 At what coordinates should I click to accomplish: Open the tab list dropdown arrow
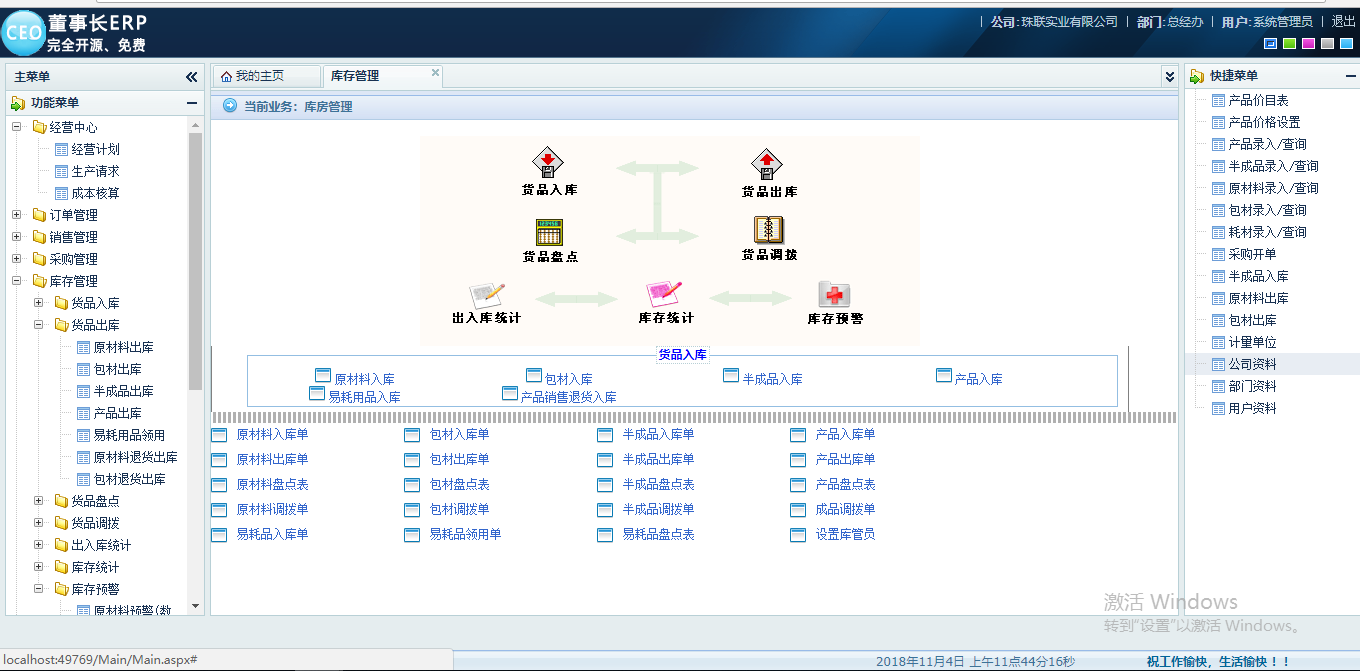1169,76
